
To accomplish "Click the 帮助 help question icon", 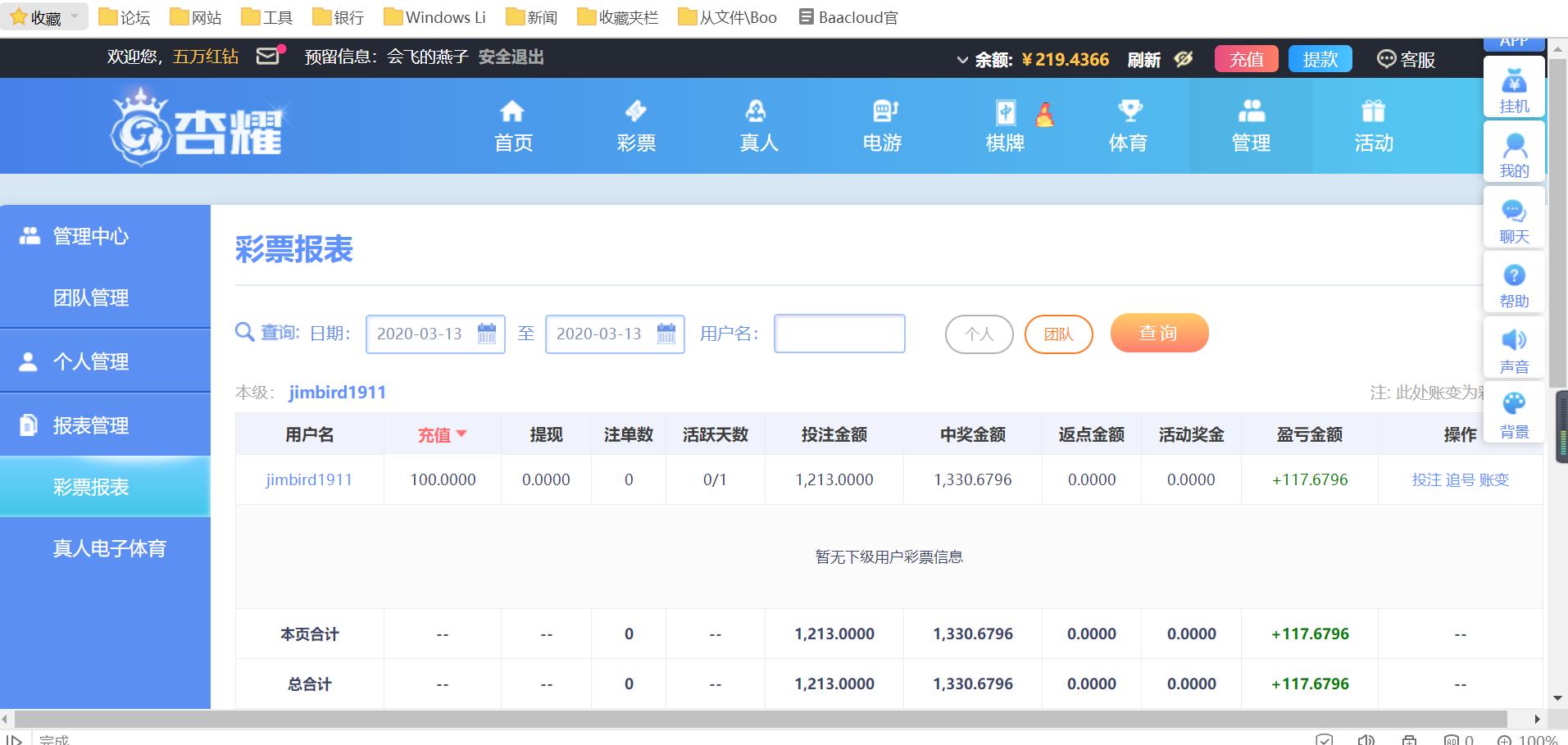I will 1513,276.
